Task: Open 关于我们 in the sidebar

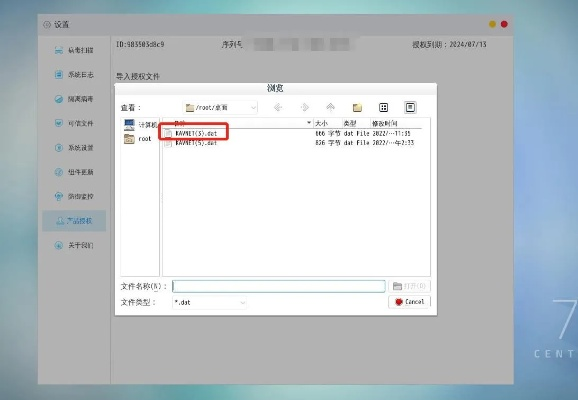Action: (74, 245)
